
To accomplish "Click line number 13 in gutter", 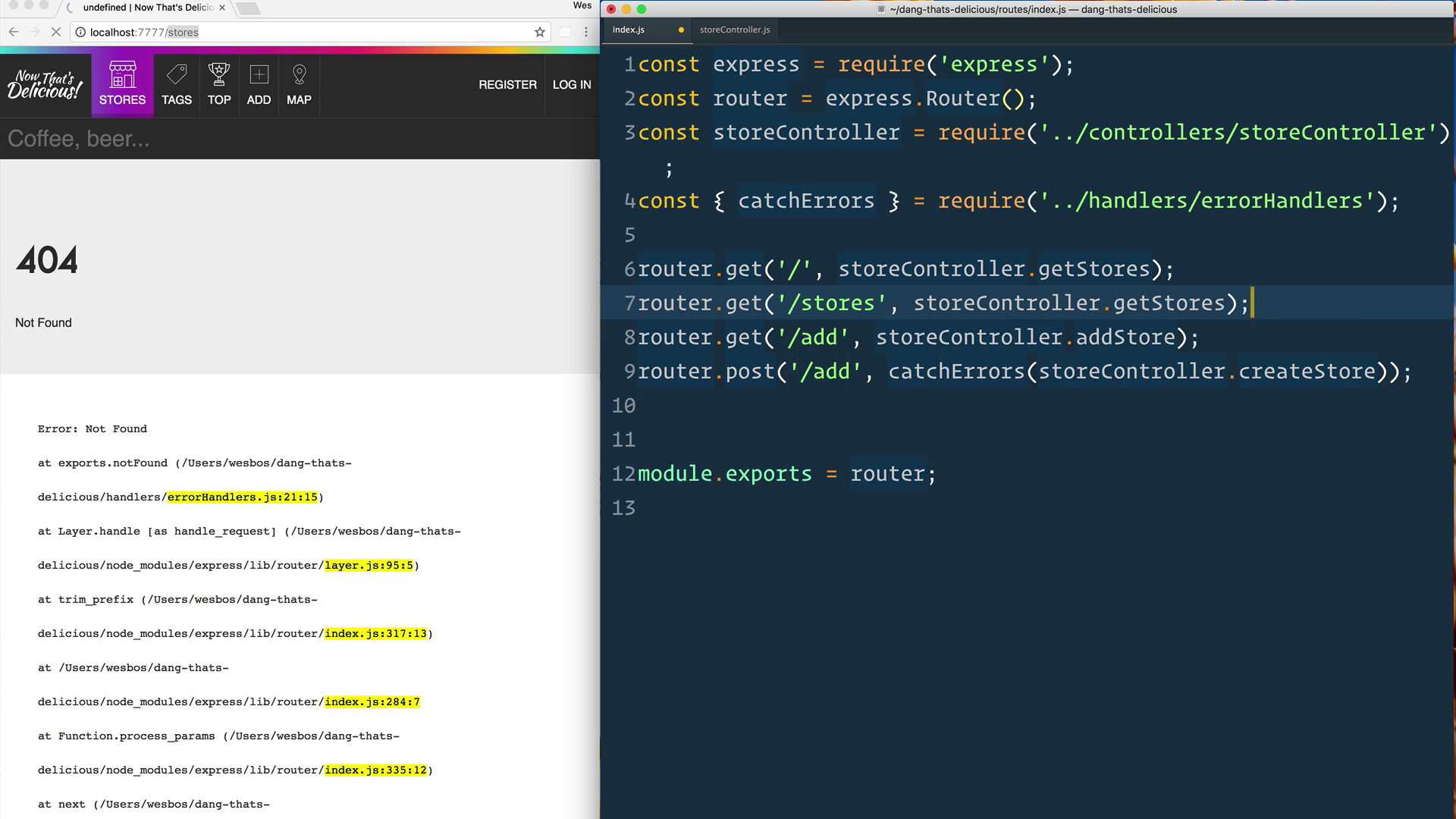I will (623, 508).
